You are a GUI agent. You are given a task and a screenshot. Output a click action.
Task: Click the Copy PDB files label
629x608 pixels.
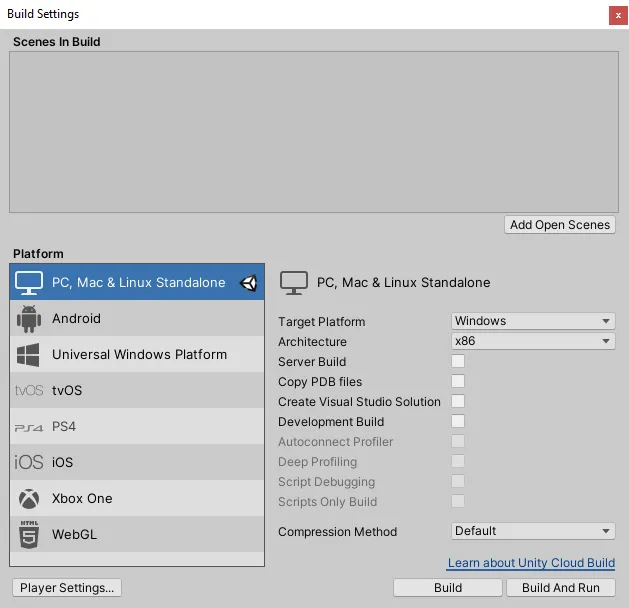320,382
